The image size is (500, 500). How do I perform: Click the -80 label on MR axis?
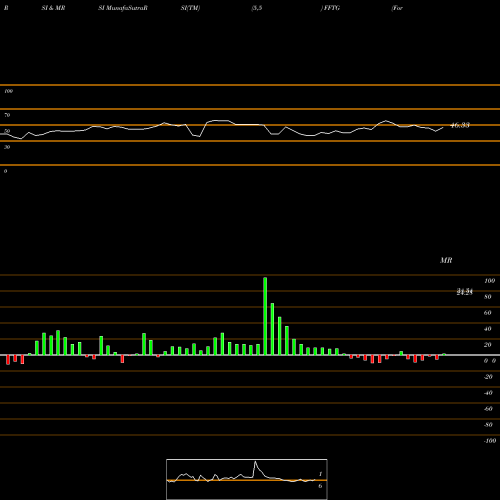coord(488,425)
